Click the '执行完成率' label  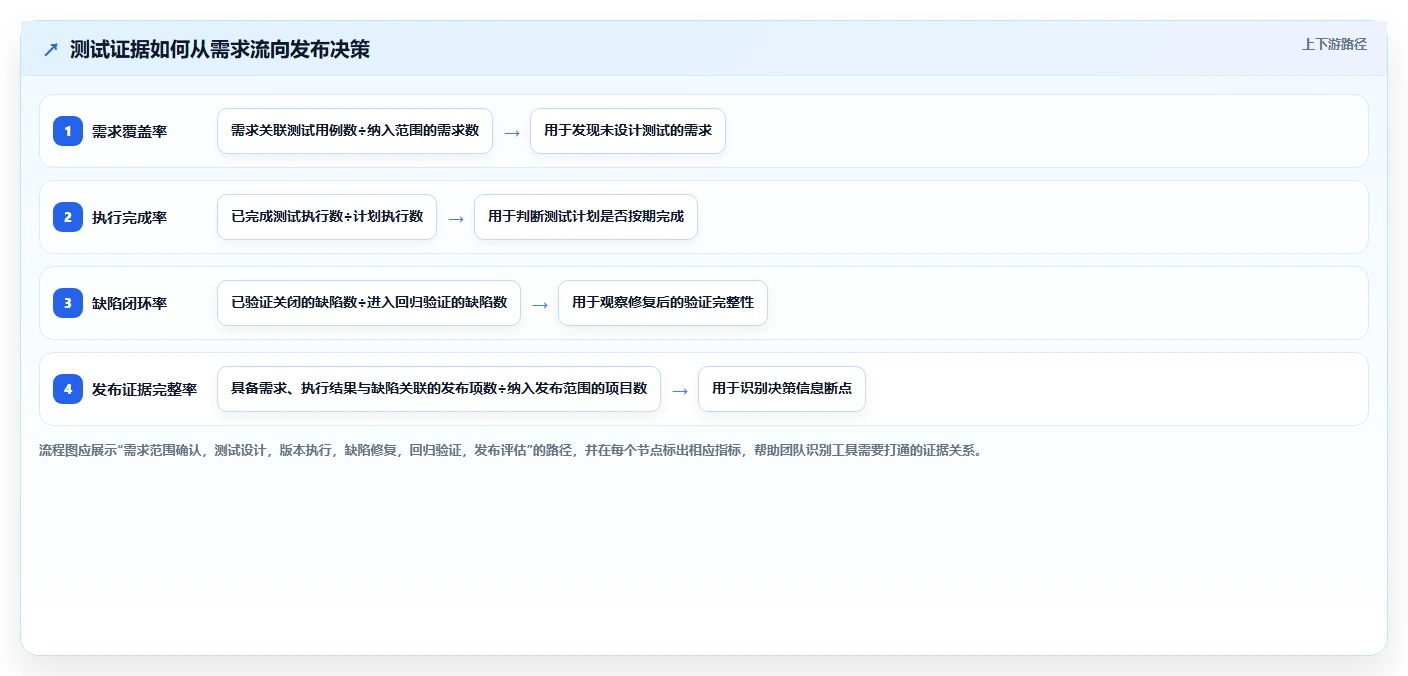click(129, 217)
